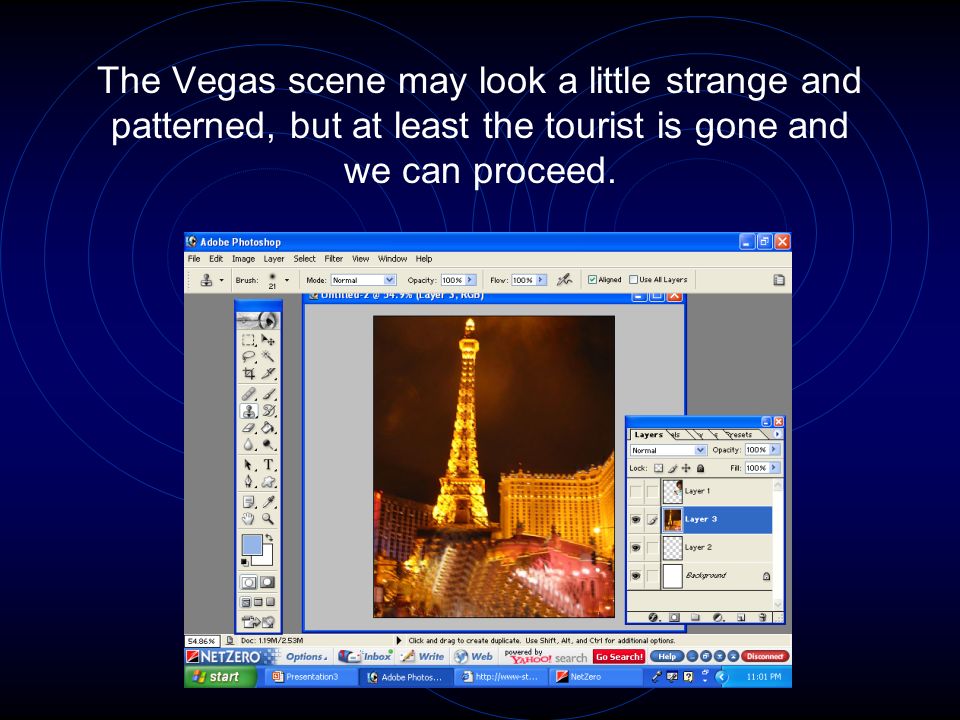
Task: Pick the Healing Brush tool
Action: click(x=249, y=394)
